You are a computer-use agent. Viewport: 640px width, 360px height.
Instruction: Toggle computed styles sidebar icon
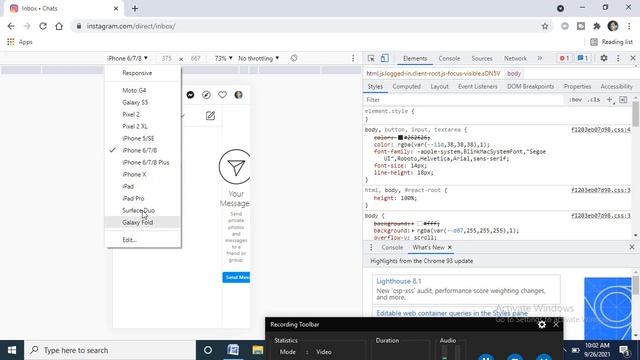click(623, 100)
